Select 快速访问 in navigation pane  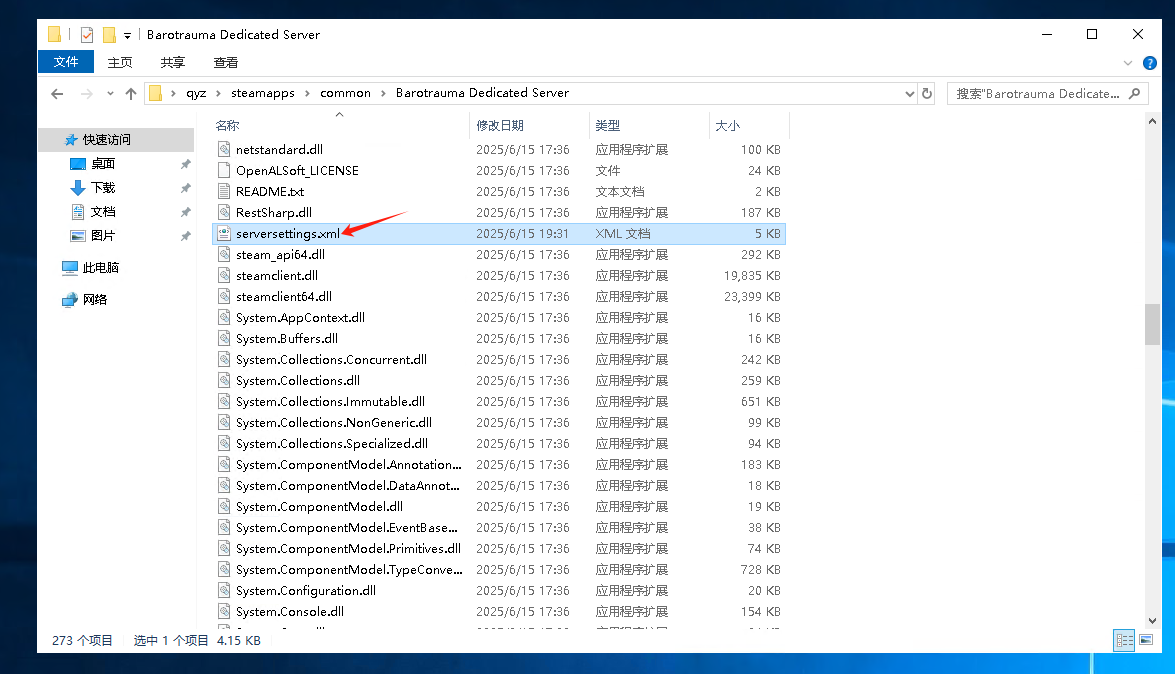(x=106, y=139)
